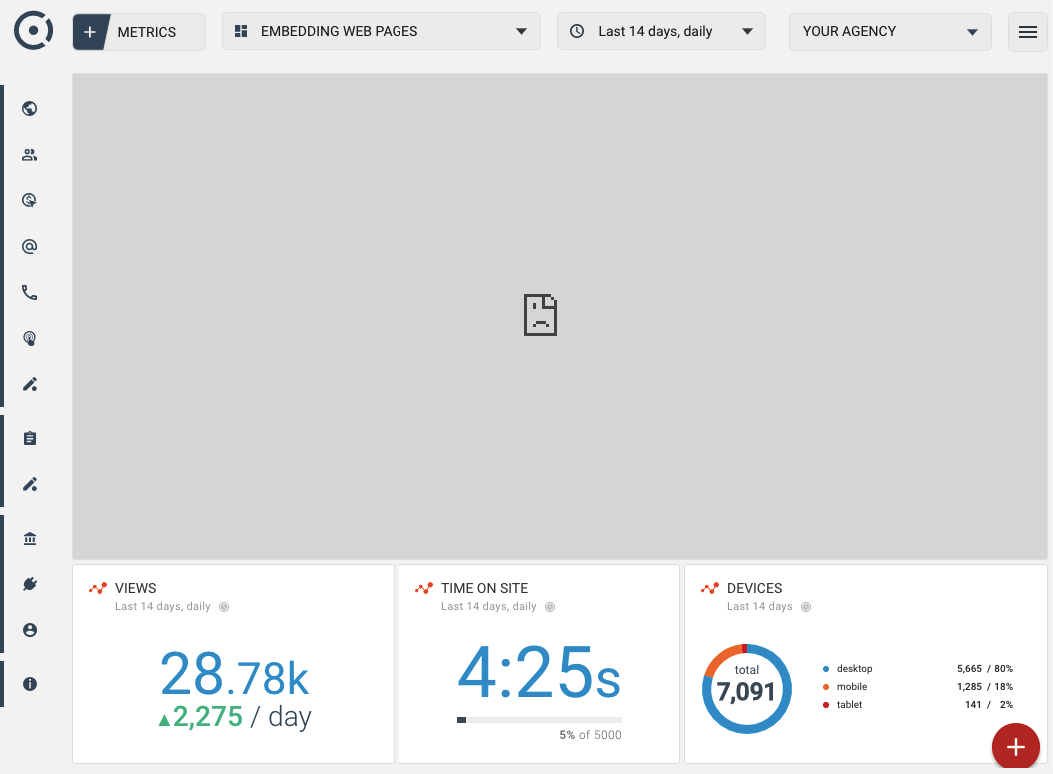Image resolution: width=1053 pixels, height=774 pixels.
Task: Open the phone call tracking icon
Action: click(x=30, y=293)
